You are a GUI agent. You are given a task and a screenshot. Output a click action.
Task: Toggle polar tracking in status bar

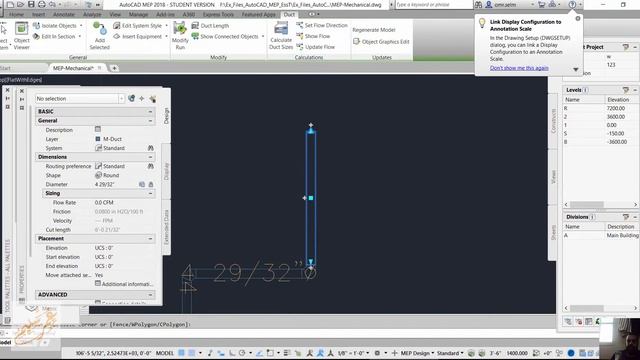pos(242,353)
